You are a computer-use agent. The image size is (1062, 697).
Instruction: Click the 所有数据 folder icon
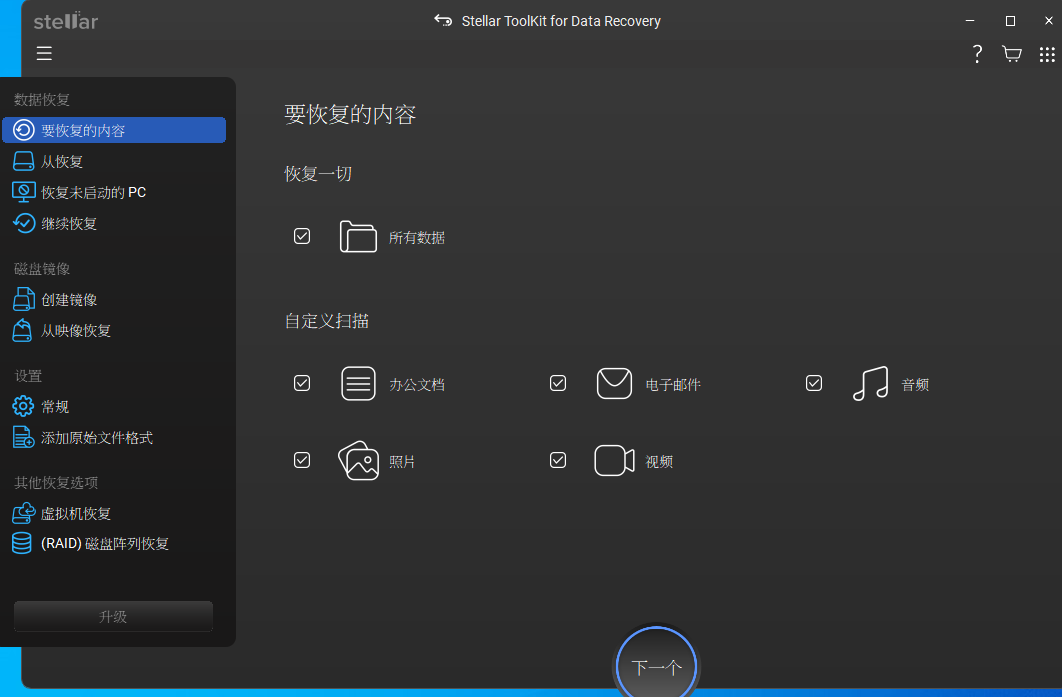tap(358, 236)
